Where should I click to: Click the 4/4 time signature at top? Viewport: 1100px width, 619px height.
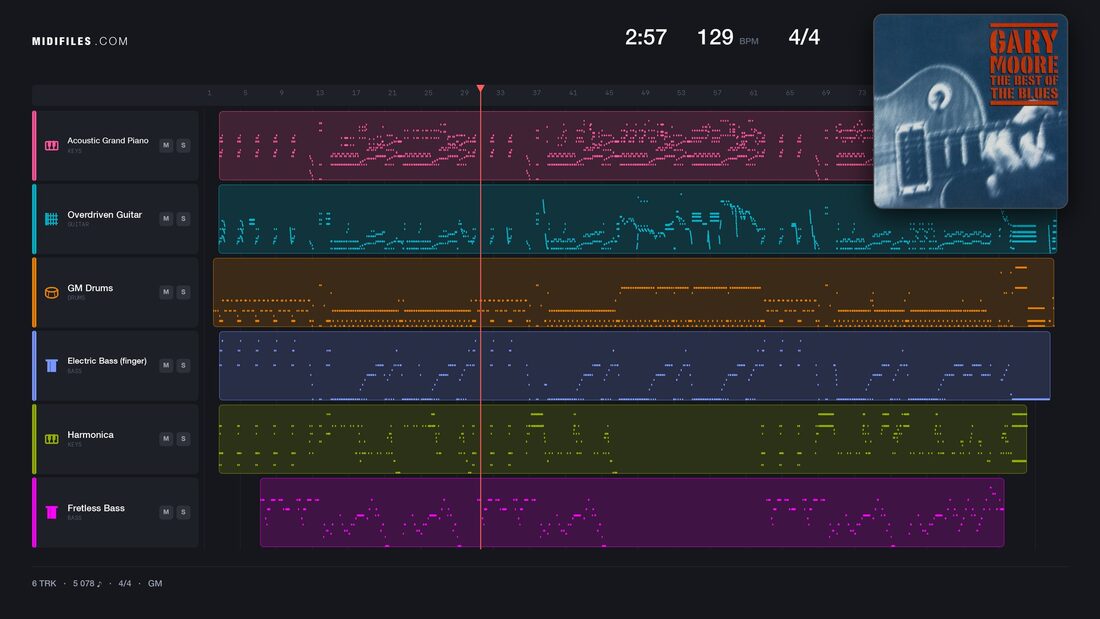point(804,37)
